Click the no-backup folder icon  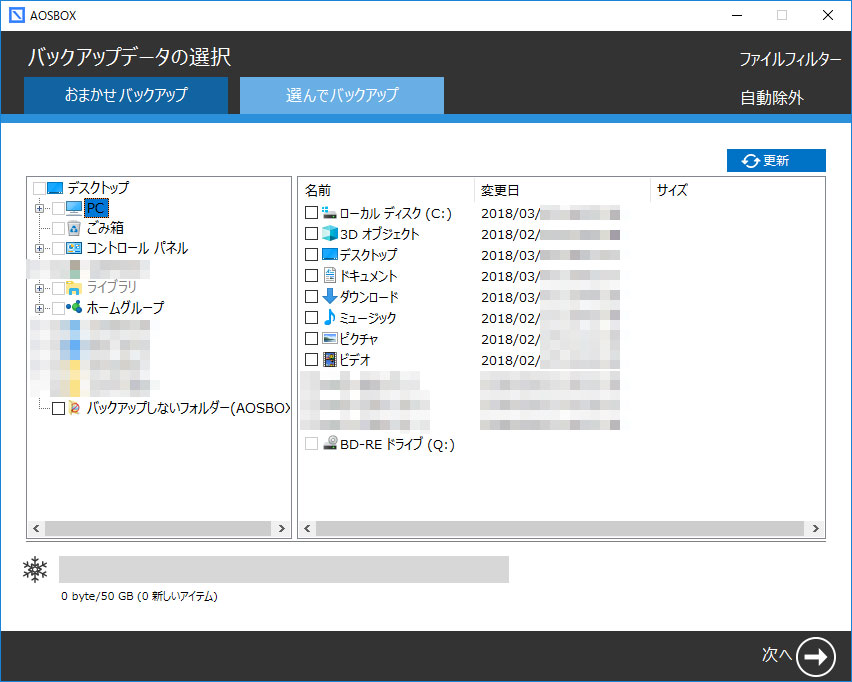coord(75,408)
